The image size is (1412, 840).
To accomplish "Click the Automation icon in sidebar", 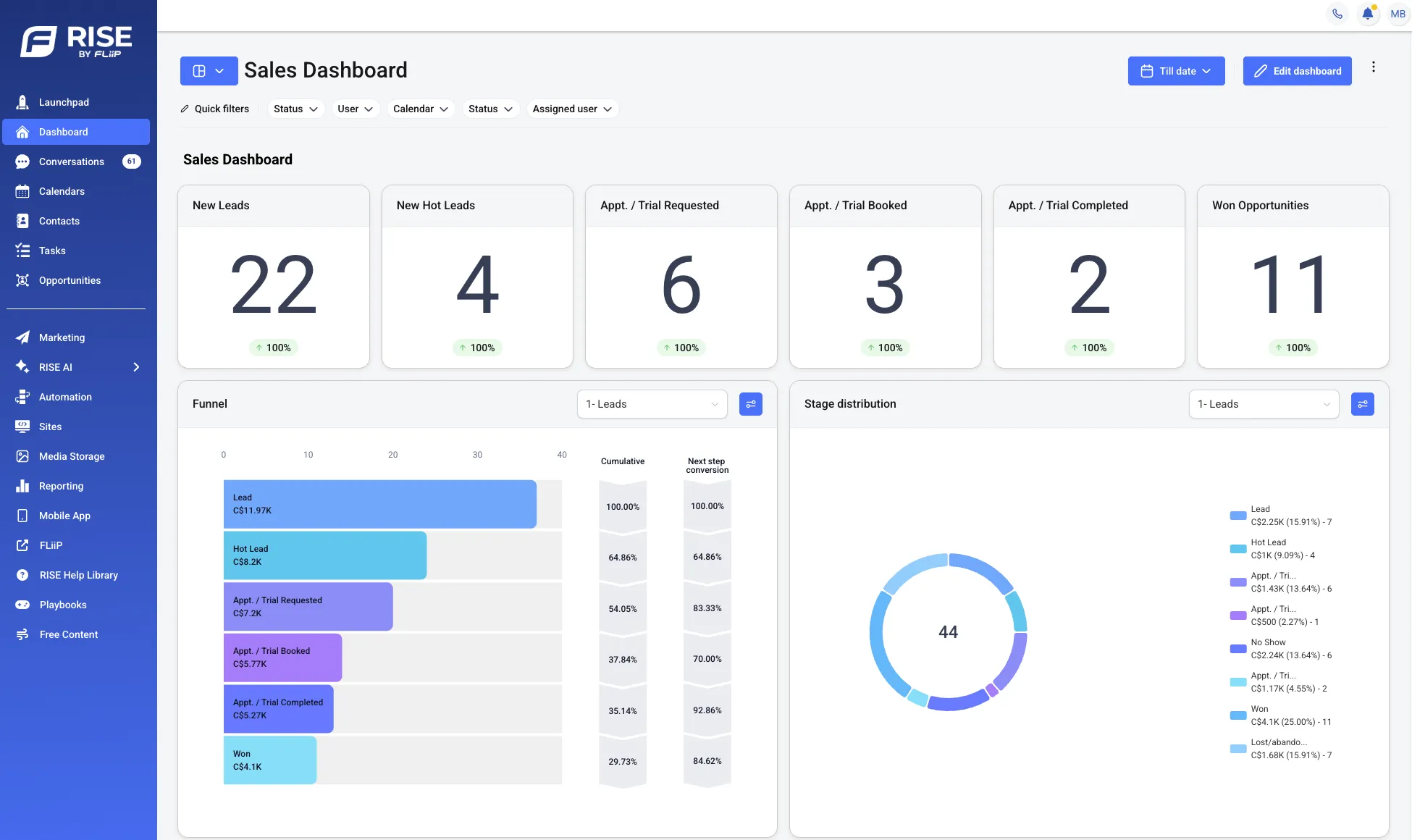I will pyautogui.click(x=22, y=397).
